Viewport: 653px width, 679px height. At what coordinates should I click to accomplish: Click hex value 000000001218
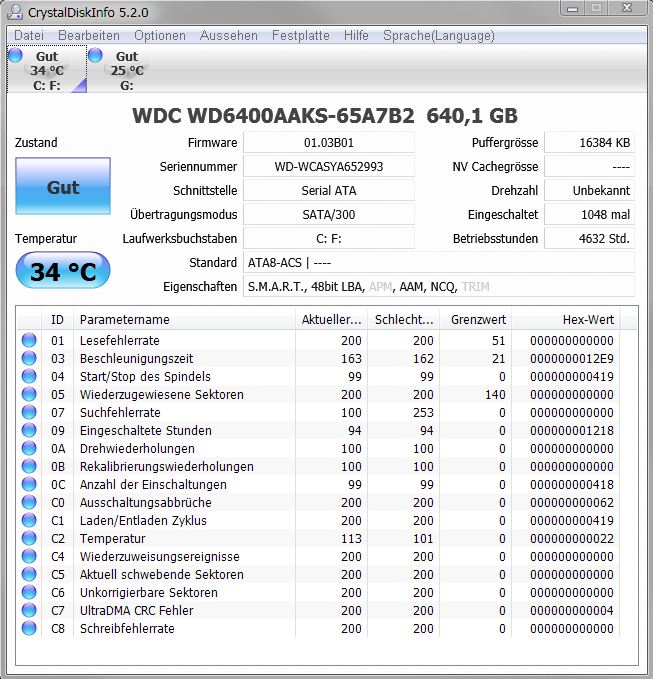pyautogui.click(x=572, y=430)
